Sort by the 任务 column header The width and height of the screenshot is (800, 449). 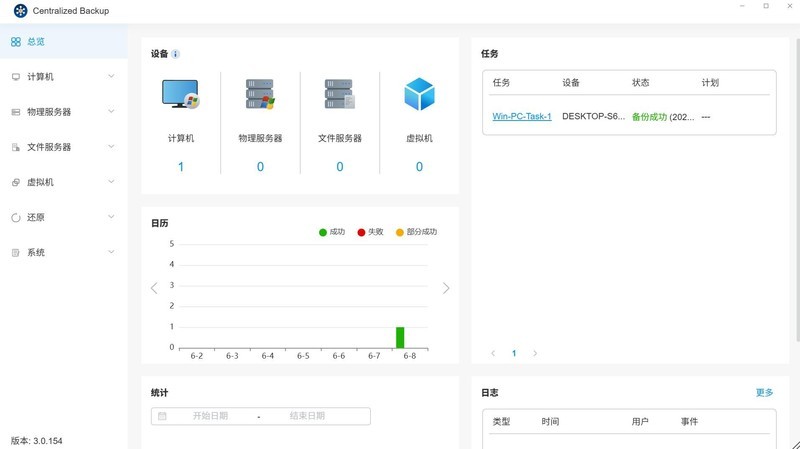pos(501,83)
